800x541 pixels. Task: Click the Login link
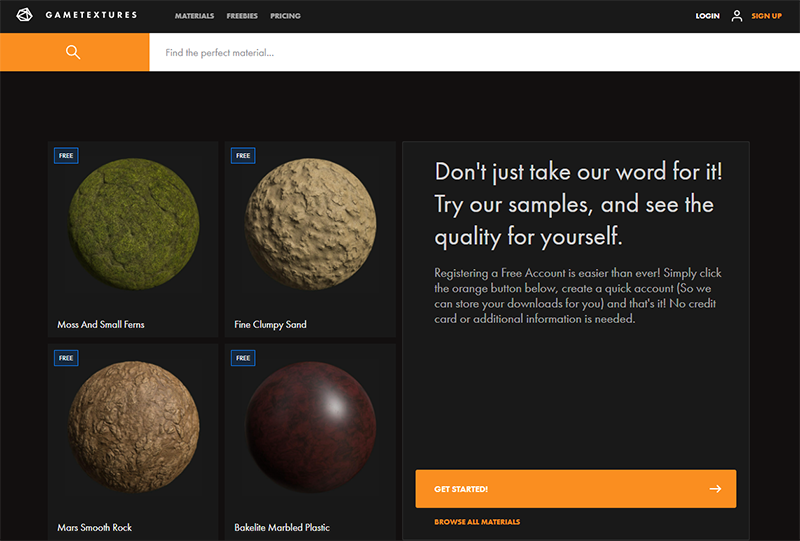(707, 16)
